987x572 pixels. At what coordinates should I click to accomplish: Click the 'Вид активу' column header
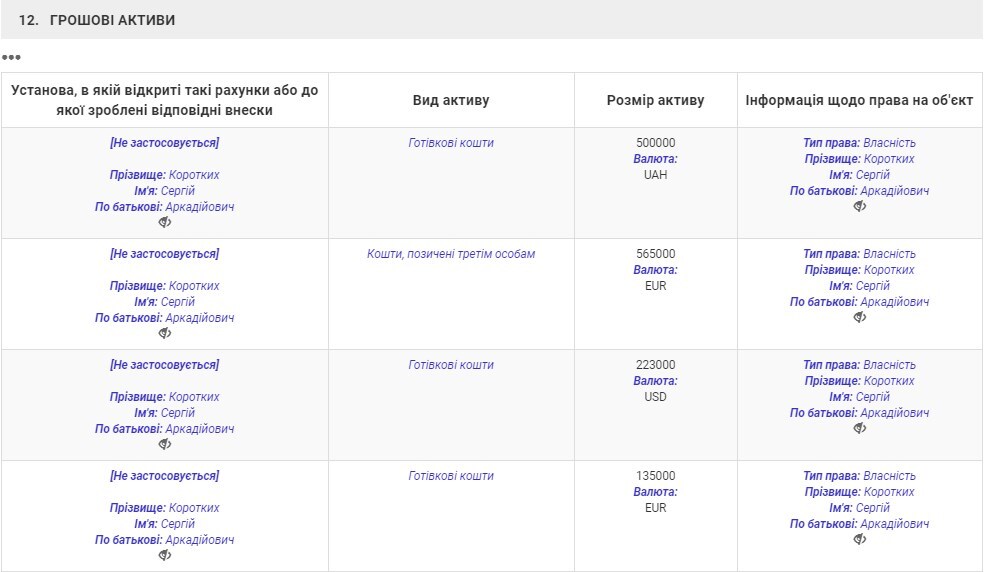[451, 100]
